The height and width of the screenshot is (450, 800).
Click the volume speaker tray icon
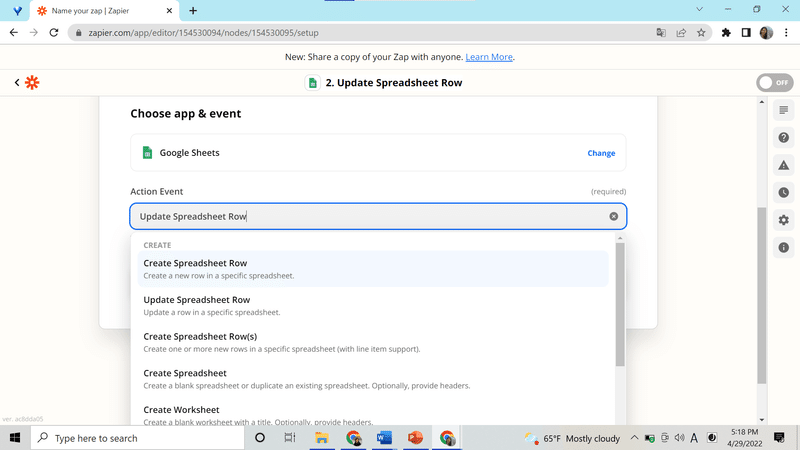click(679, 438)
